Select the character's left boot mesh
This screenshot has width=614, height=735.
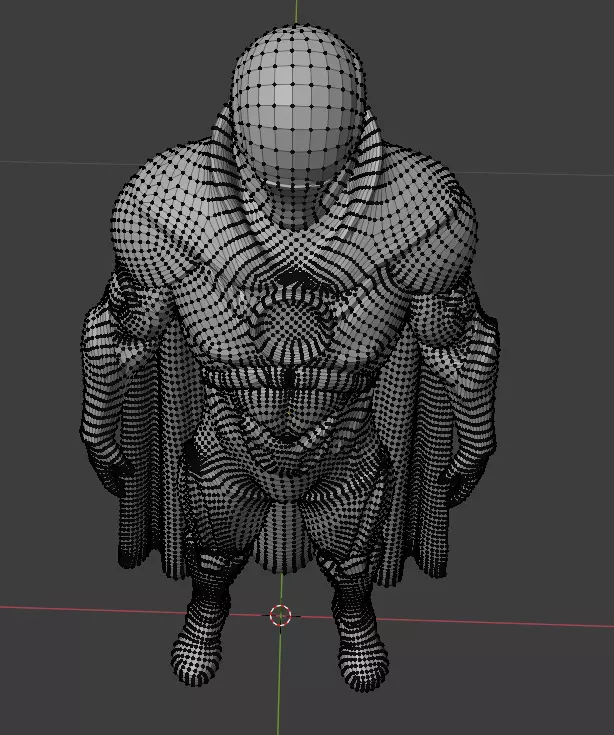[360, 635]
